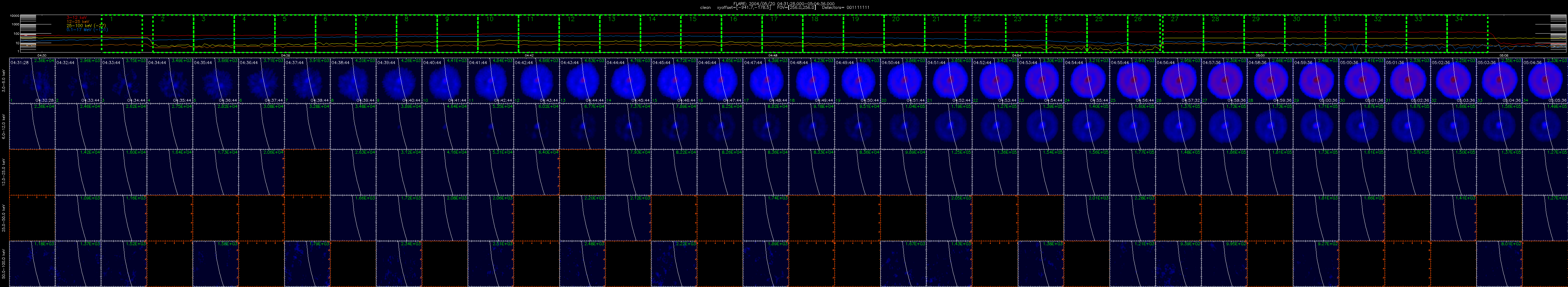This screenshot has width=1568, height=287.
Task: Click the FLARE 2004/05/20 title text
Action: (784, 4)
